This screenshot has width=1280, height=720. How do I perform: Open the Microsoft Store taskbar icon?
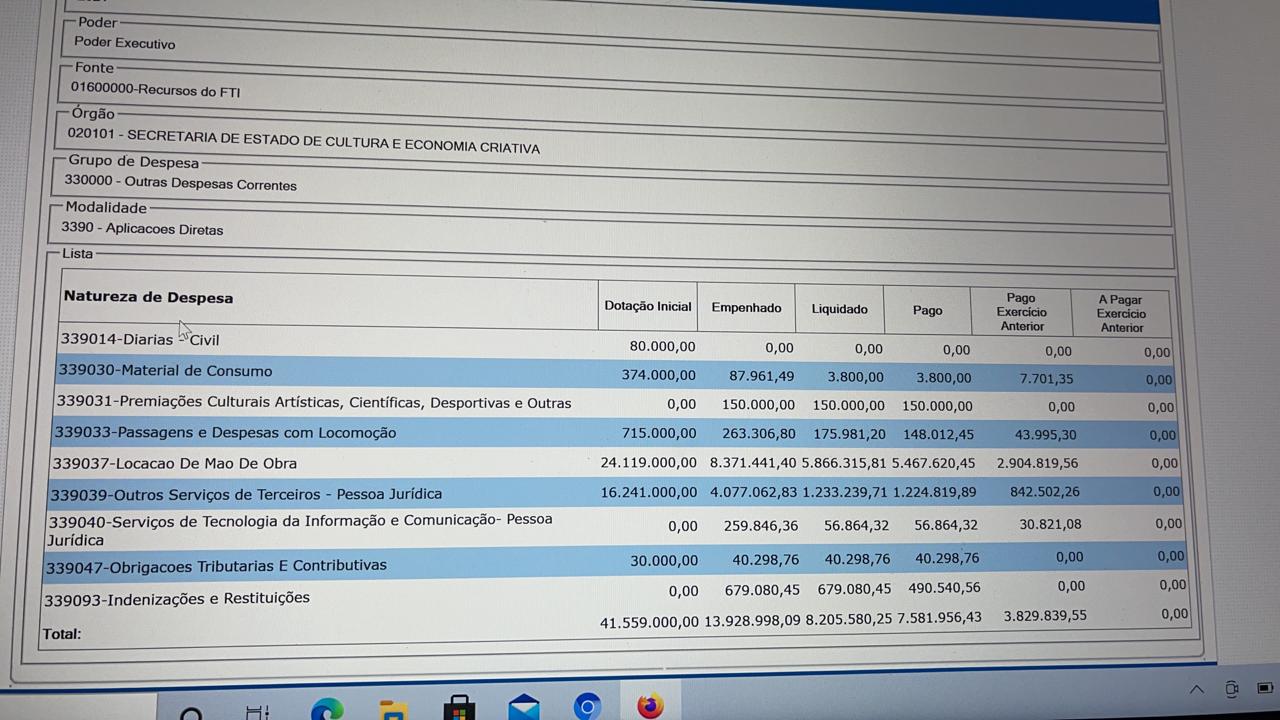459,709
